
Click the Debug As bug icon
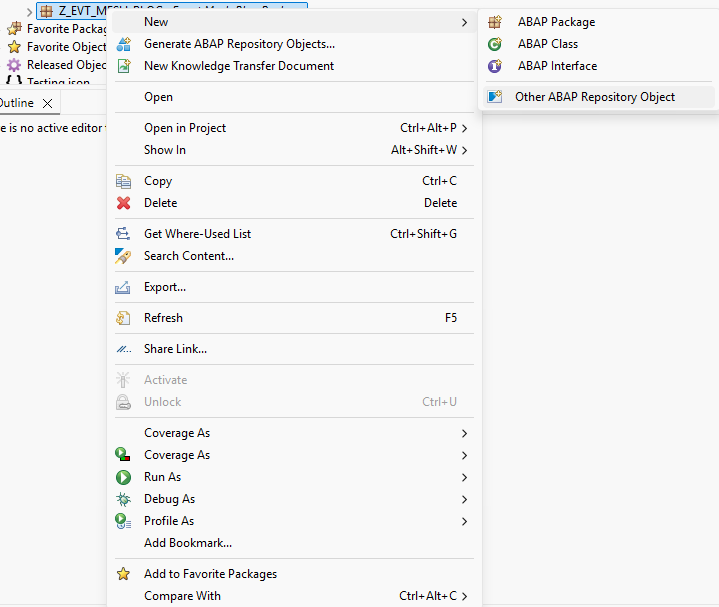pyautogui.click(x=124, y=499)
